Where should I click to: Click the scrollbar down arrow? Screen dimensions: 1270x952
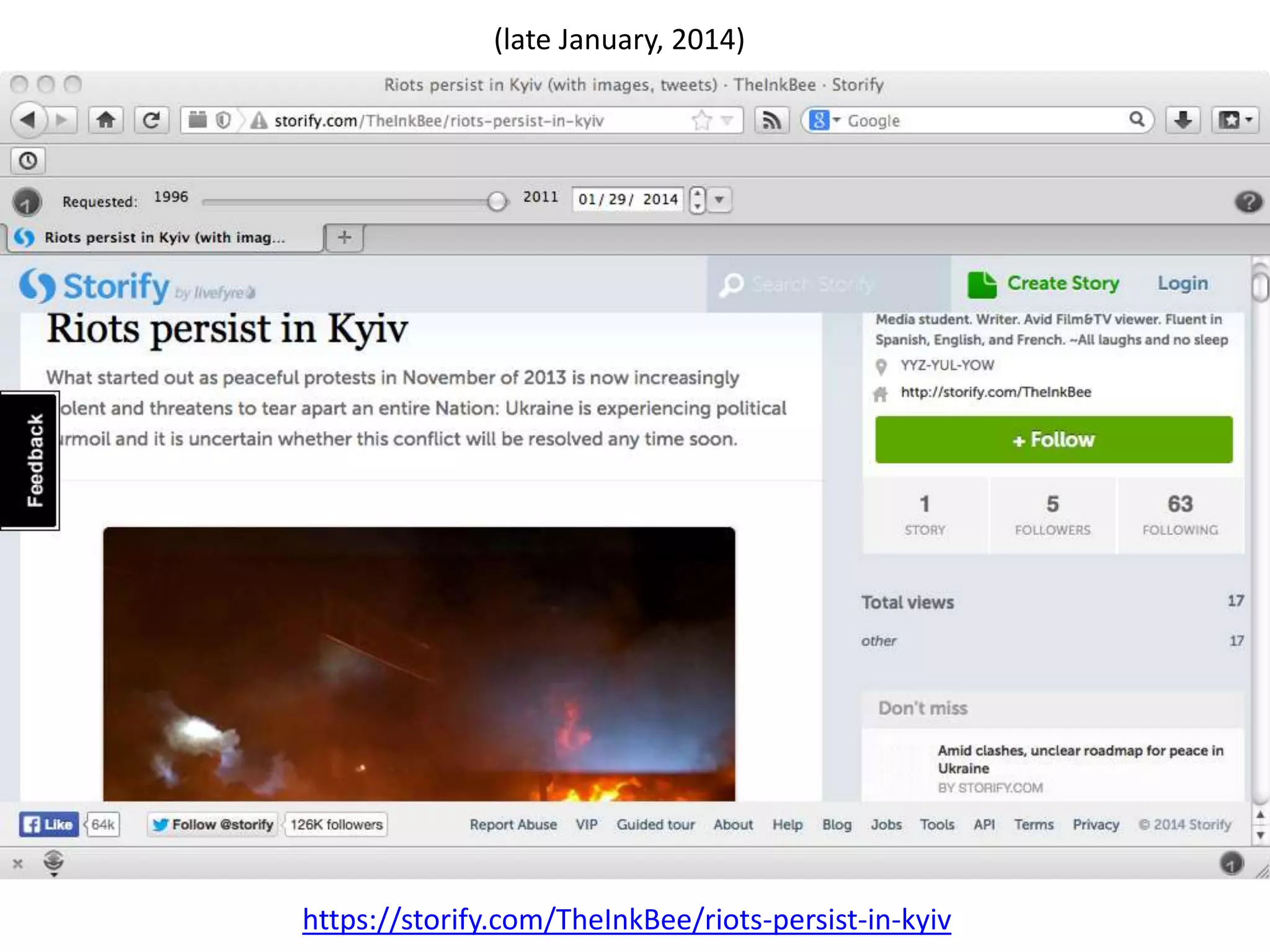click(x=1260, y=835)
